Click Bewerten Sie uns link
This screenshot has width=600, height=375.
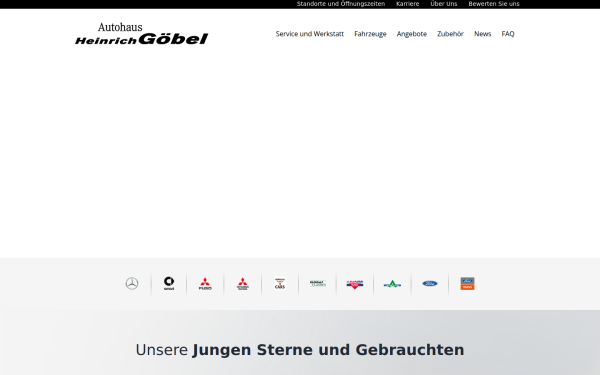point(494,4)
